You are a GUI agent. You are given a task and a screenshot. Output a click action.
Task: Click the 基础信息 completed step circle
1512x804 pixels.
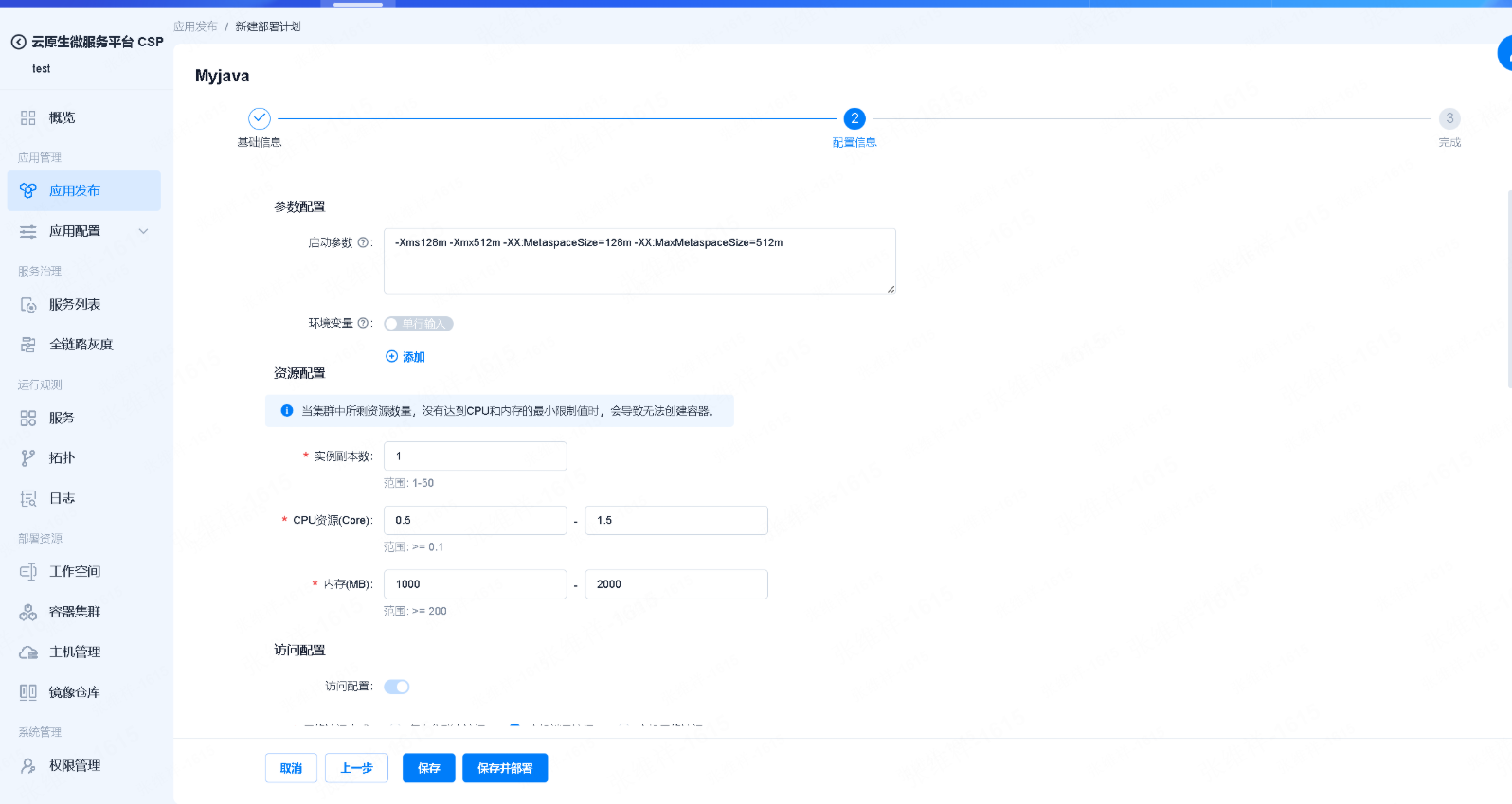click(260, 118)
